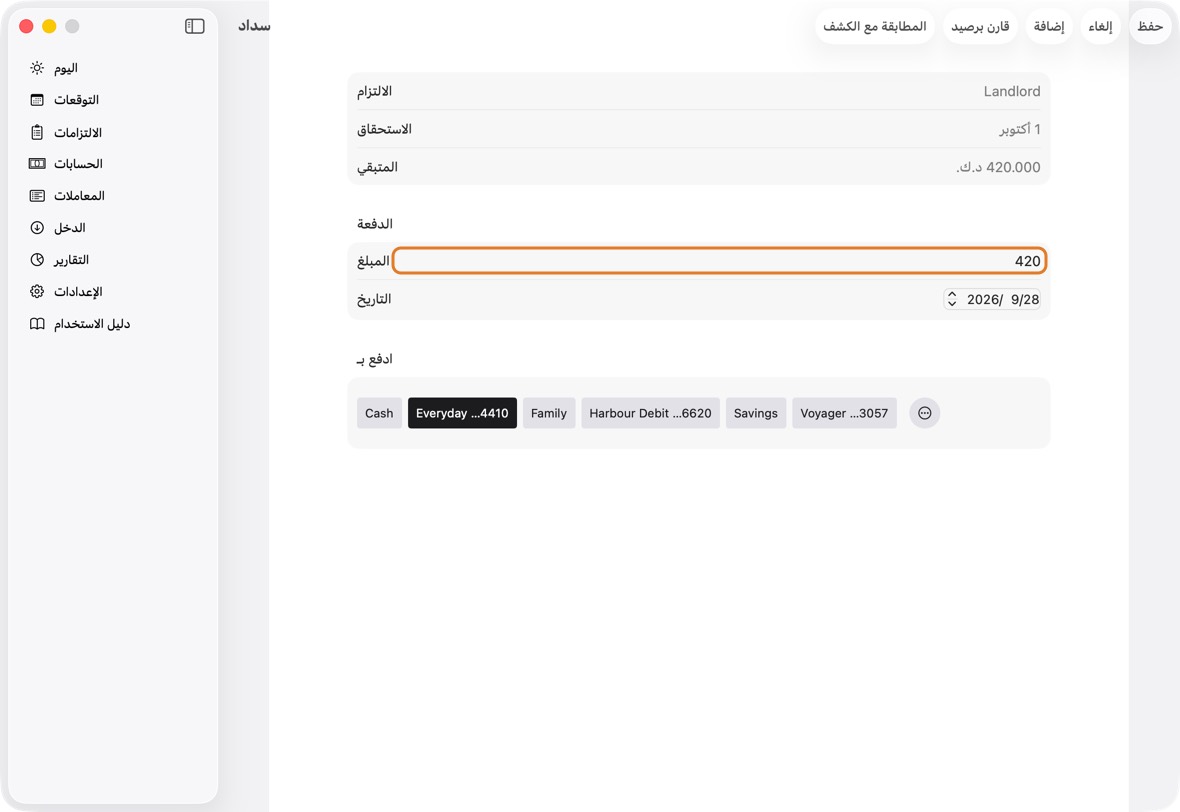Image resolution: width=1180 pixels, height=812 pixels.
Task: Click the date stepper arrows
Action: (x=952, y=300)
